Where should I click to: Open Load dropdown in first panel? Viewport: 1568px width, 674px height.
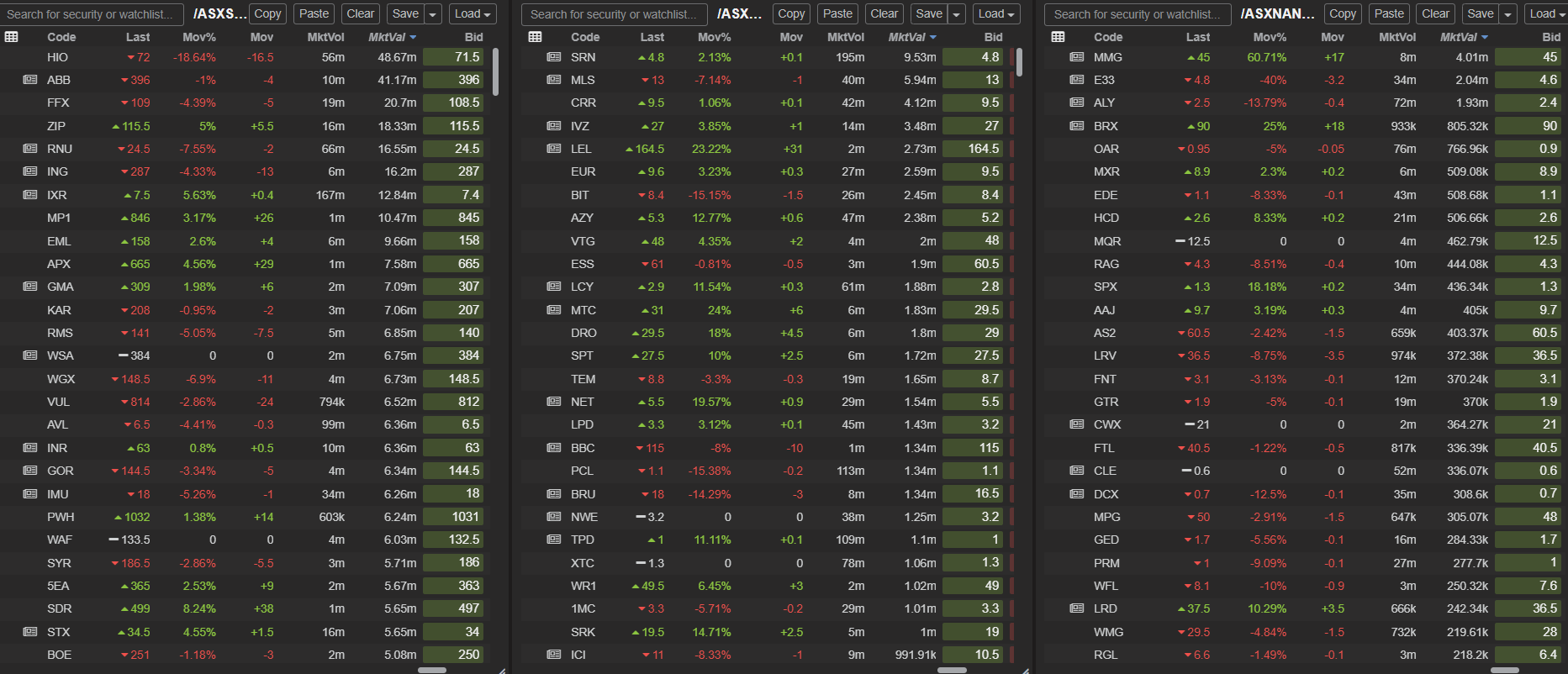coord(473,14)
